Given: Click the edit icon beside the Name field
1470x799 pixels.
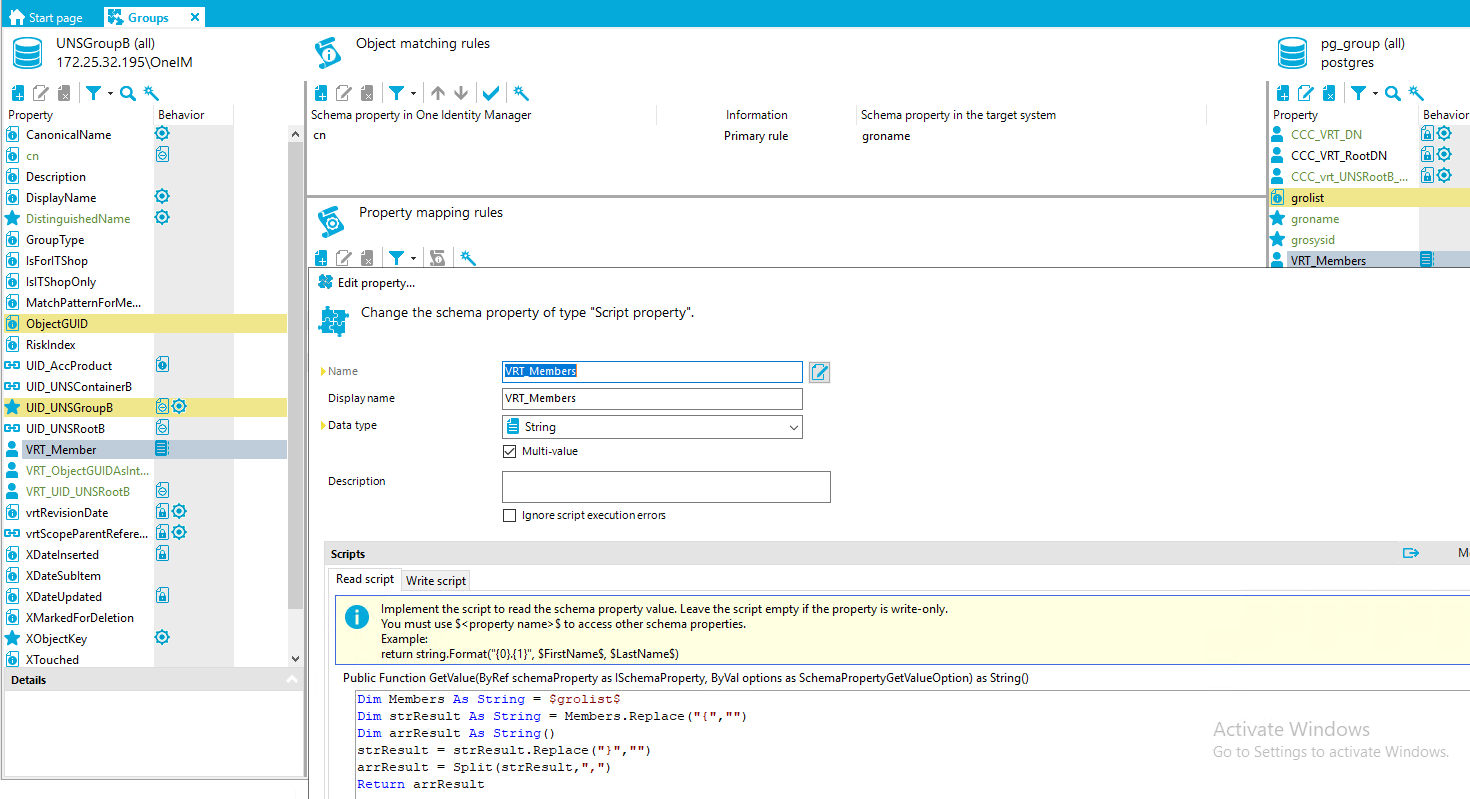Looking at the screenshot, I should coord(819,372).
